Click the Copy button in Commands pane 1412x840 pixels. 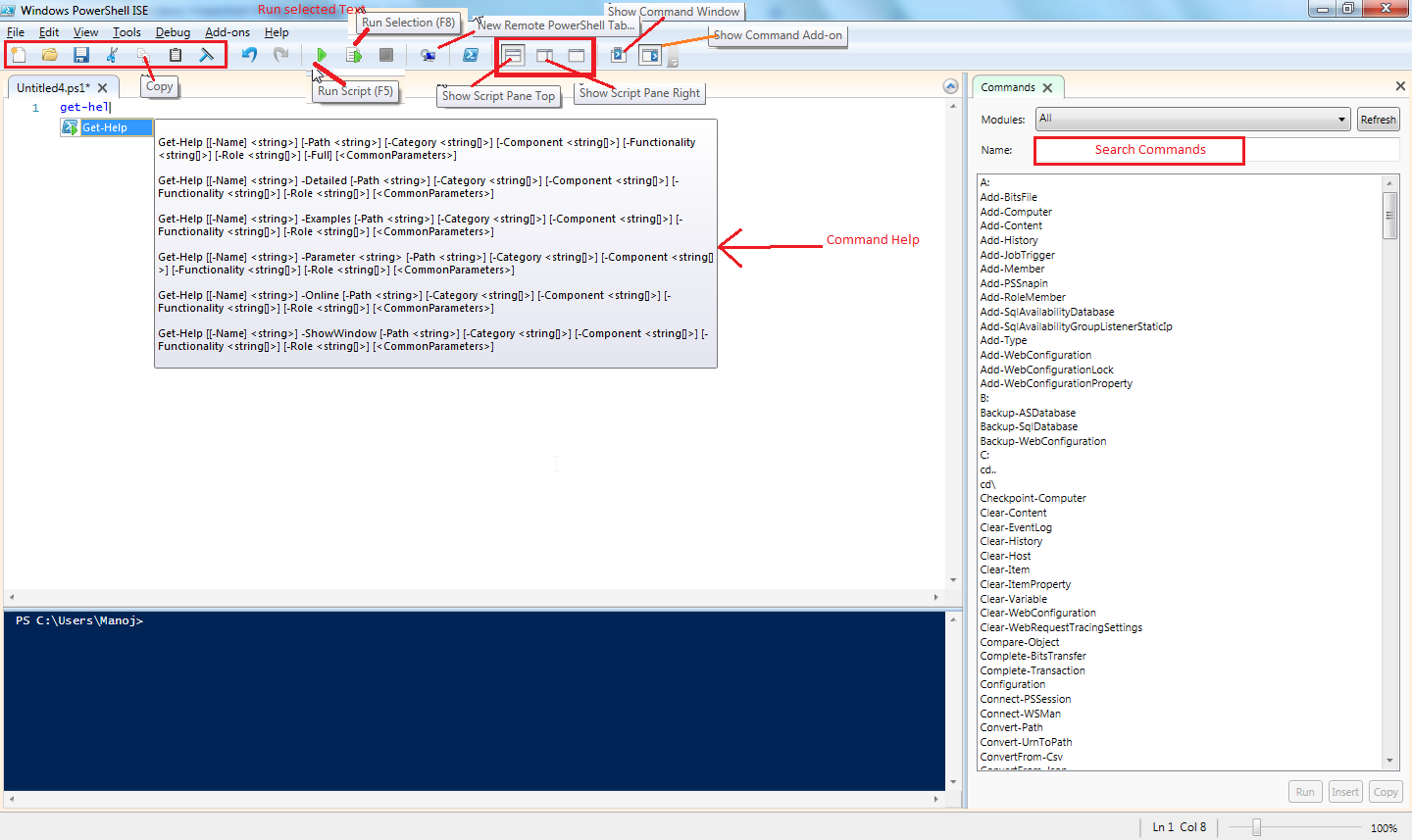(x=1386, y=792)
